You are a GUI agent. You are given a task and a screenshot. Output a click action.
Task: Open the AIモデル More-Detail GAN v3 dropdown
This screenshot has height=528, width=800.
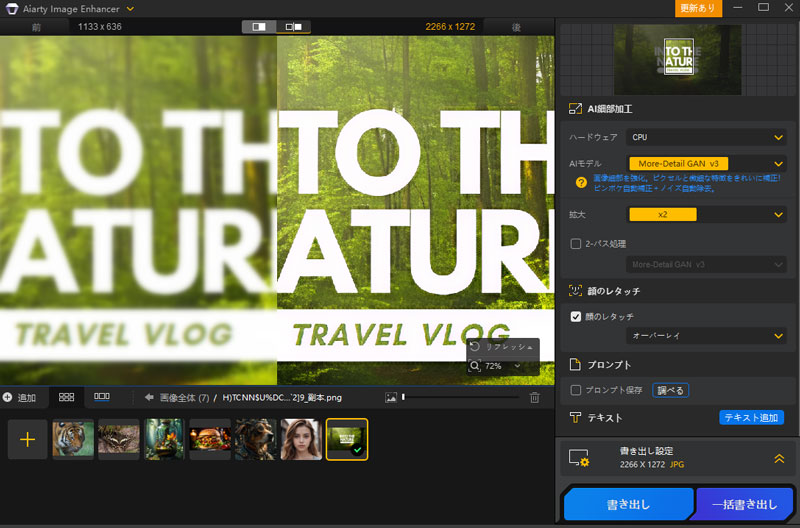pos(706,163)
